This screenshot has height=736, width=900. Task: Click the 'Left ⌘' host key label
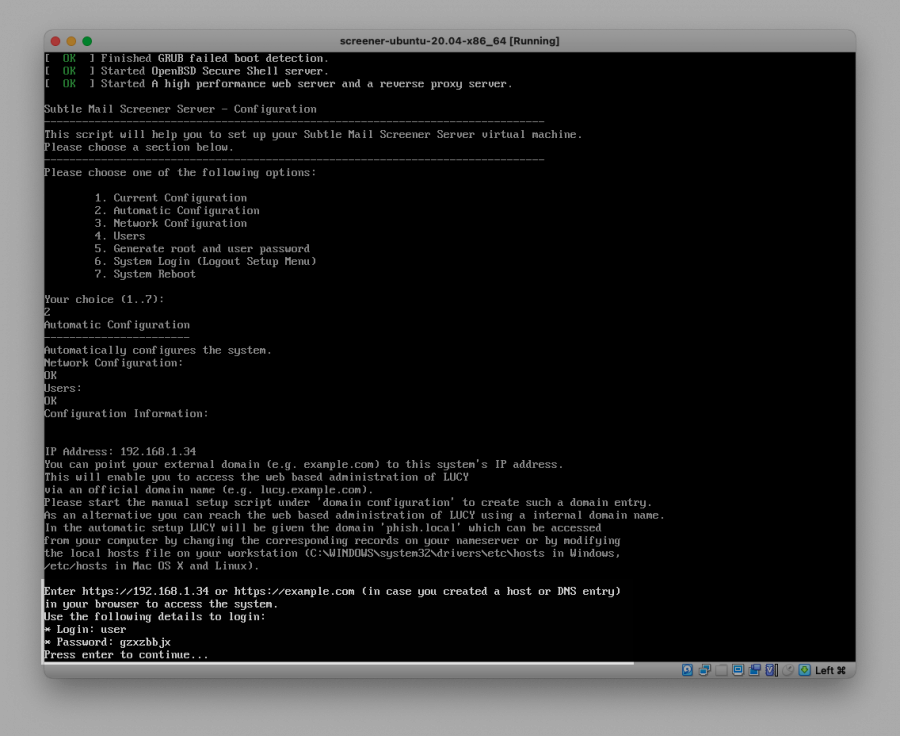[830, 670]
